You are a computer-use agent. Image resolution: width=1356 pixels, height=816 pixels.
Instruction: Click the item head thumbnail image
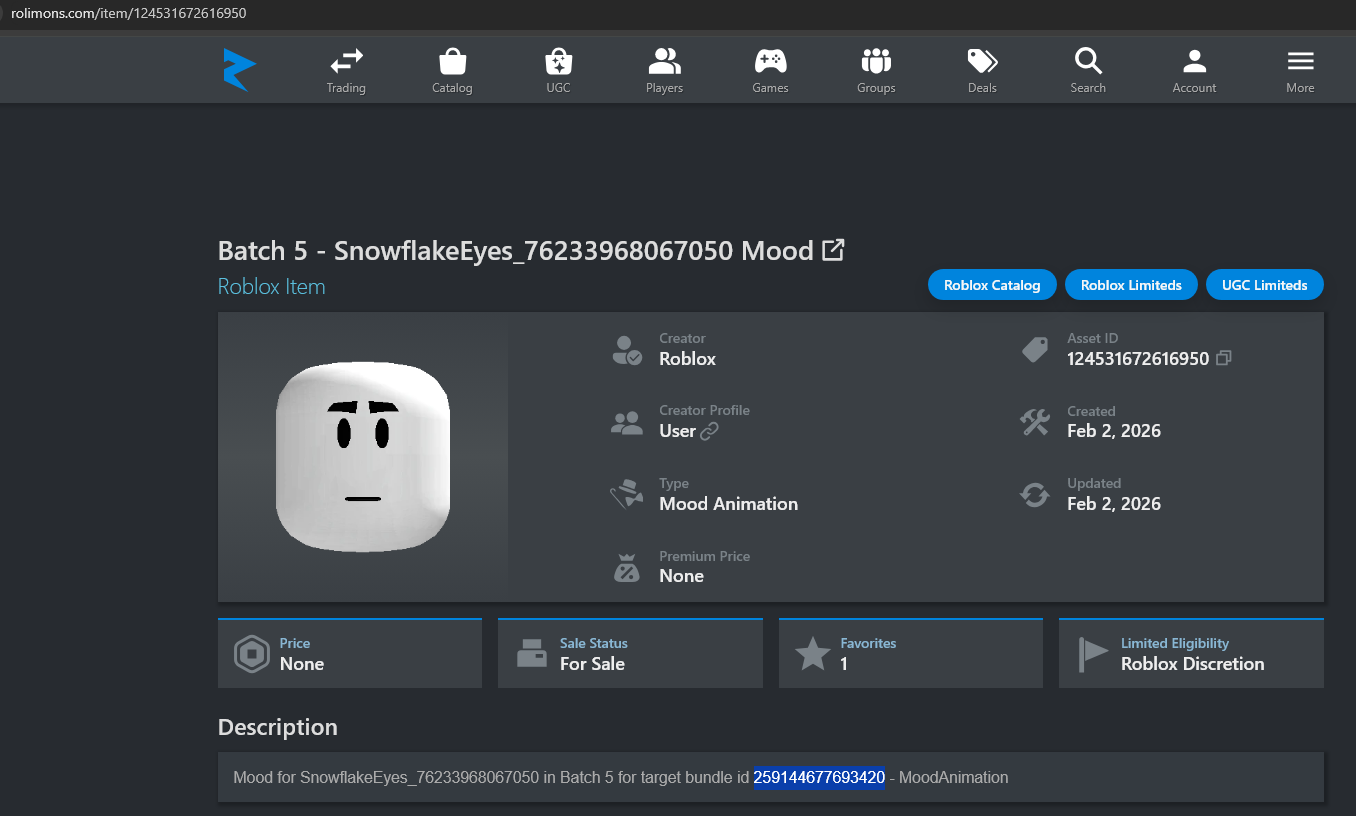click(x=363, y=457)
